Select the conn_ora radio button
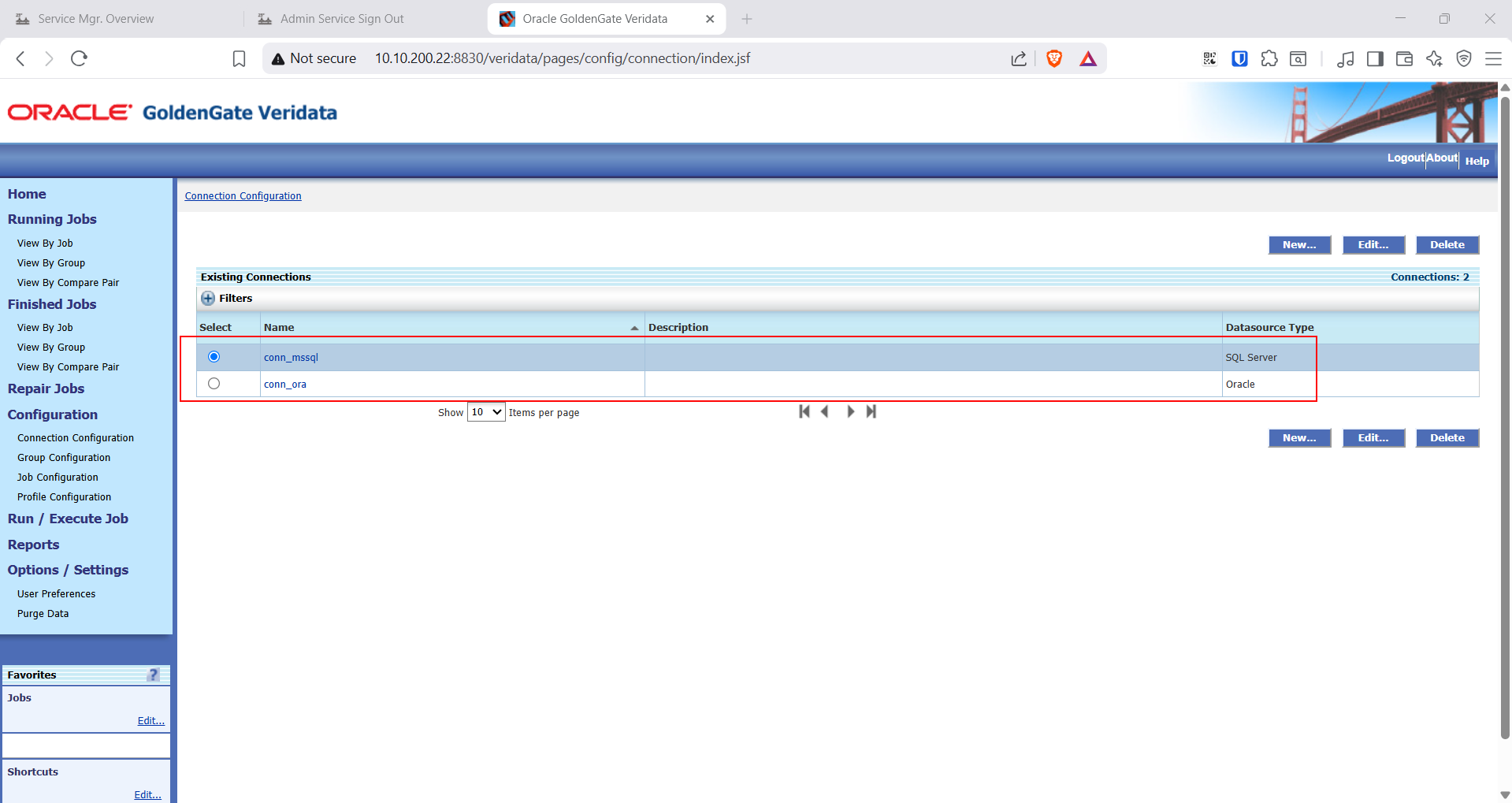Screen dimensions: 1512x803 (x=214, y=384)
